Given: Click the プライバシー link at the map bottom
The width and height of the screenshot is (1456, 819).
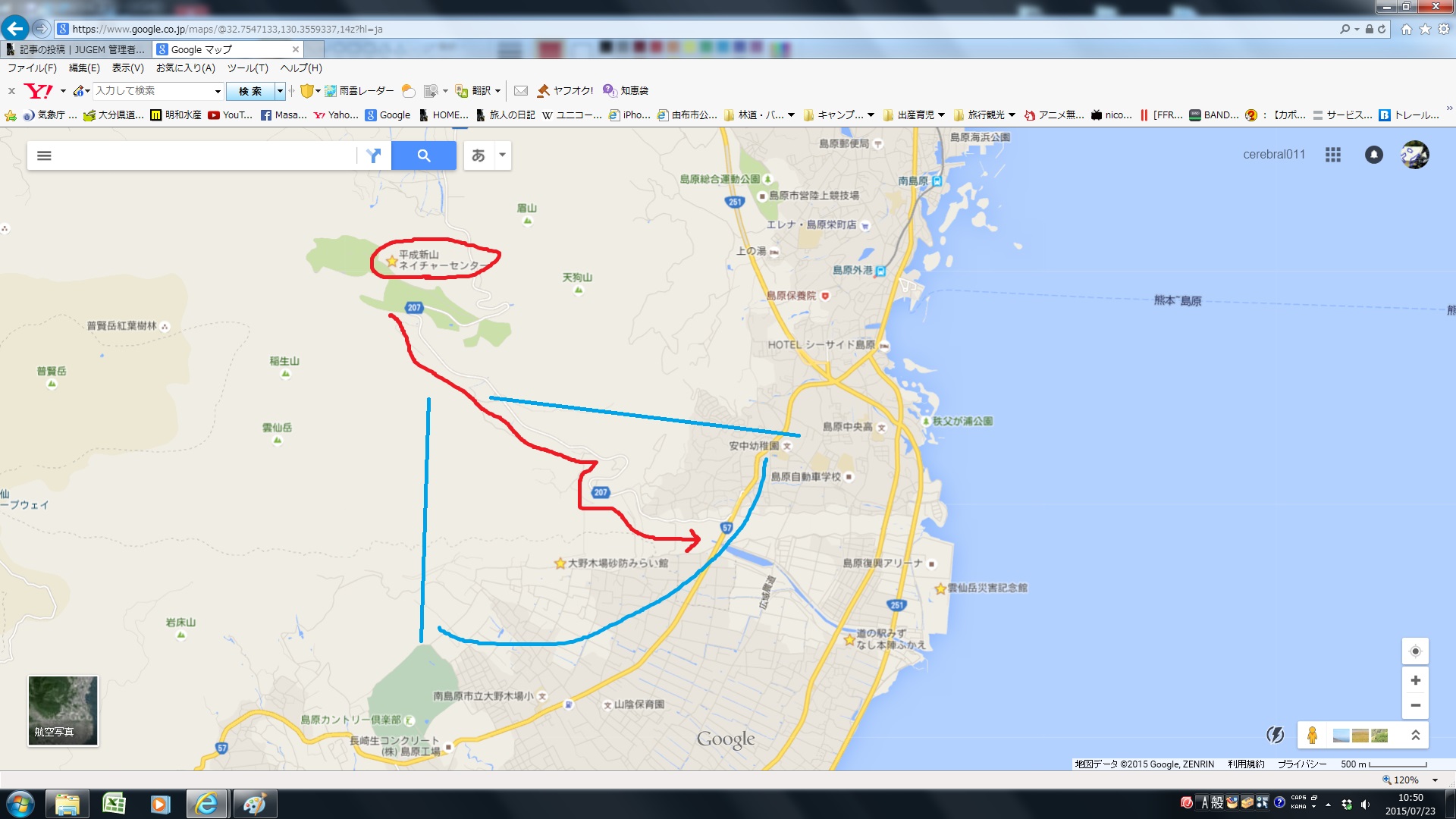Looking at the screenshot, I should click(1302, 764).
